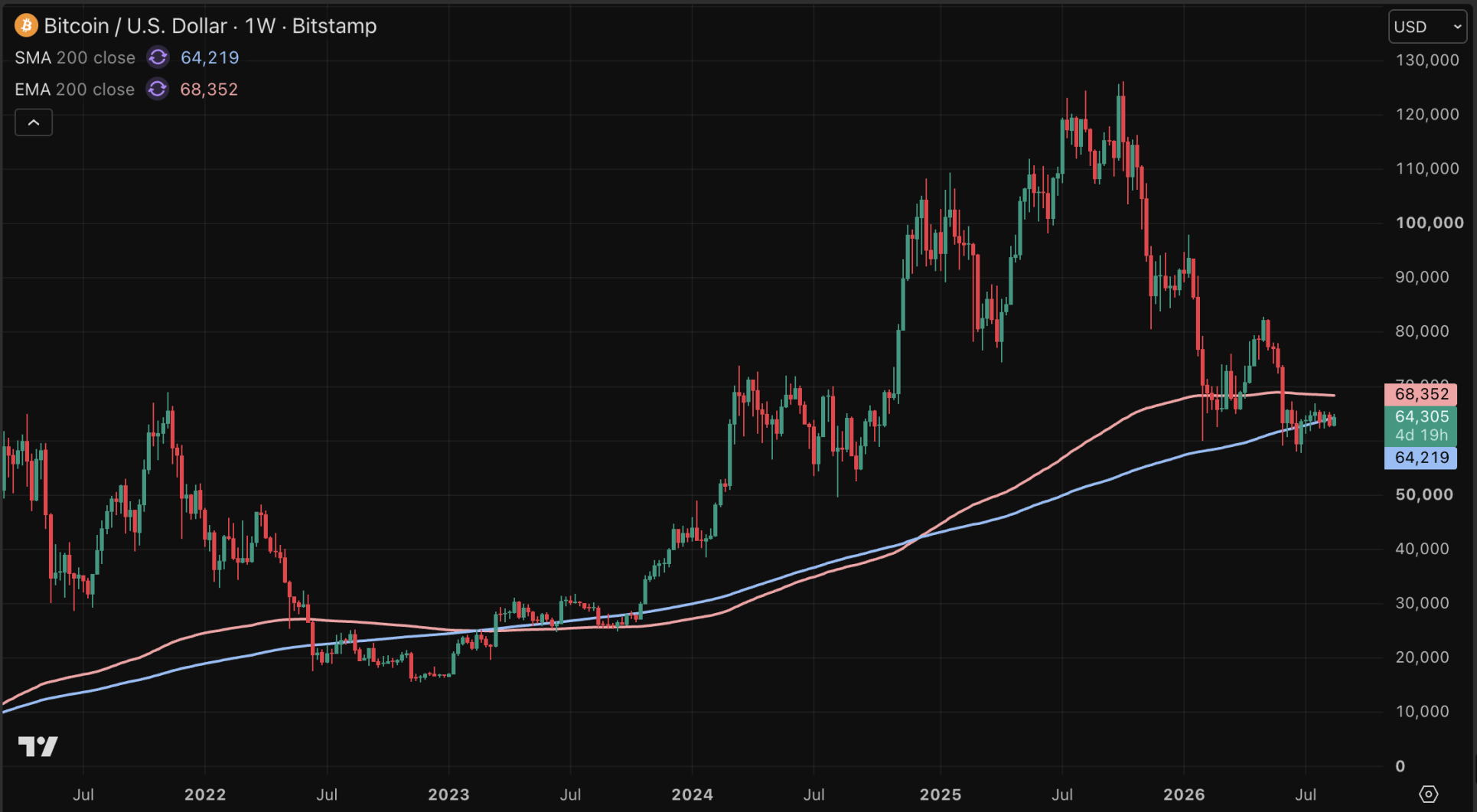This screenshot has height=812, width=1477.
Task: Click the 2025 time axis label
Action: click(941, 794)
